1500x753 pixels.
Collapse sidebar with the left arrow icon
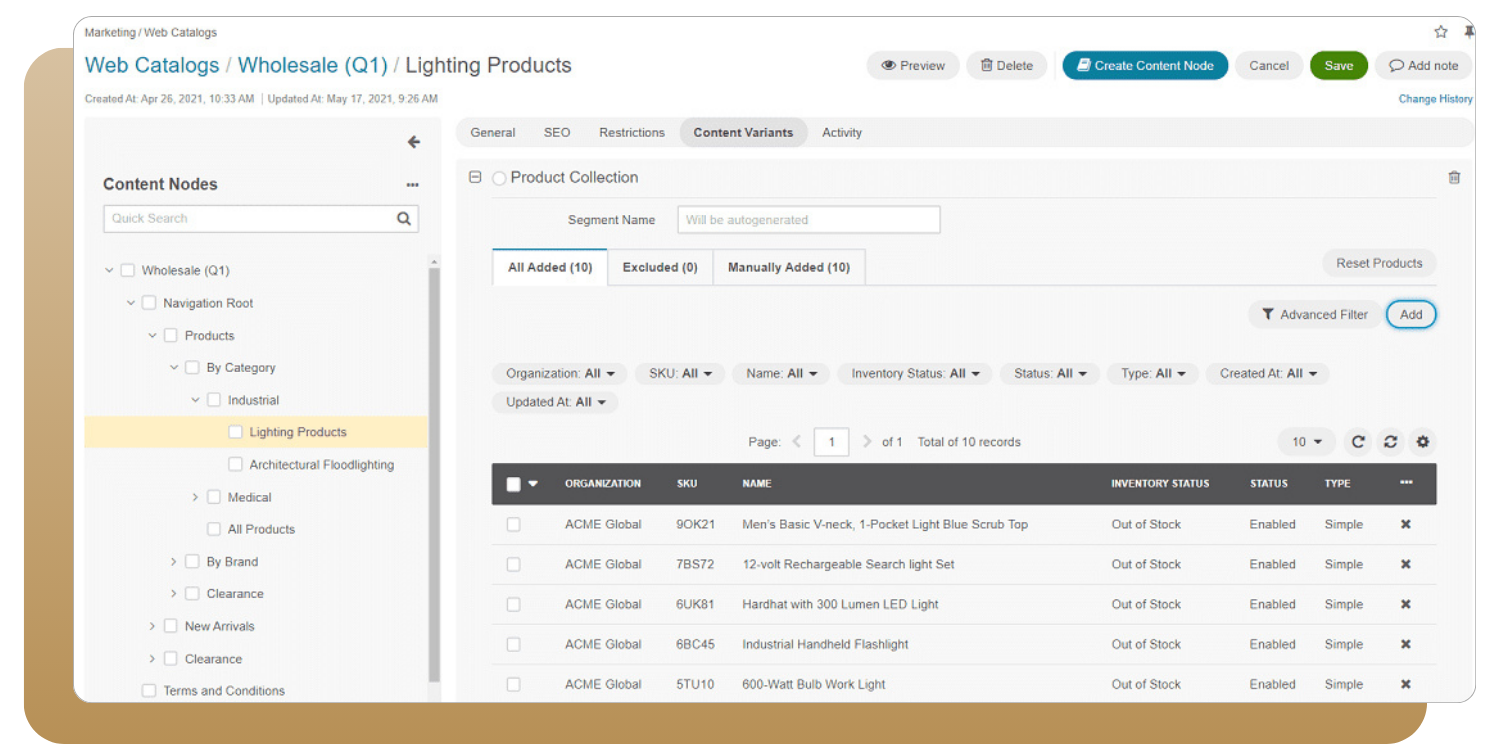tap(413, 142)
